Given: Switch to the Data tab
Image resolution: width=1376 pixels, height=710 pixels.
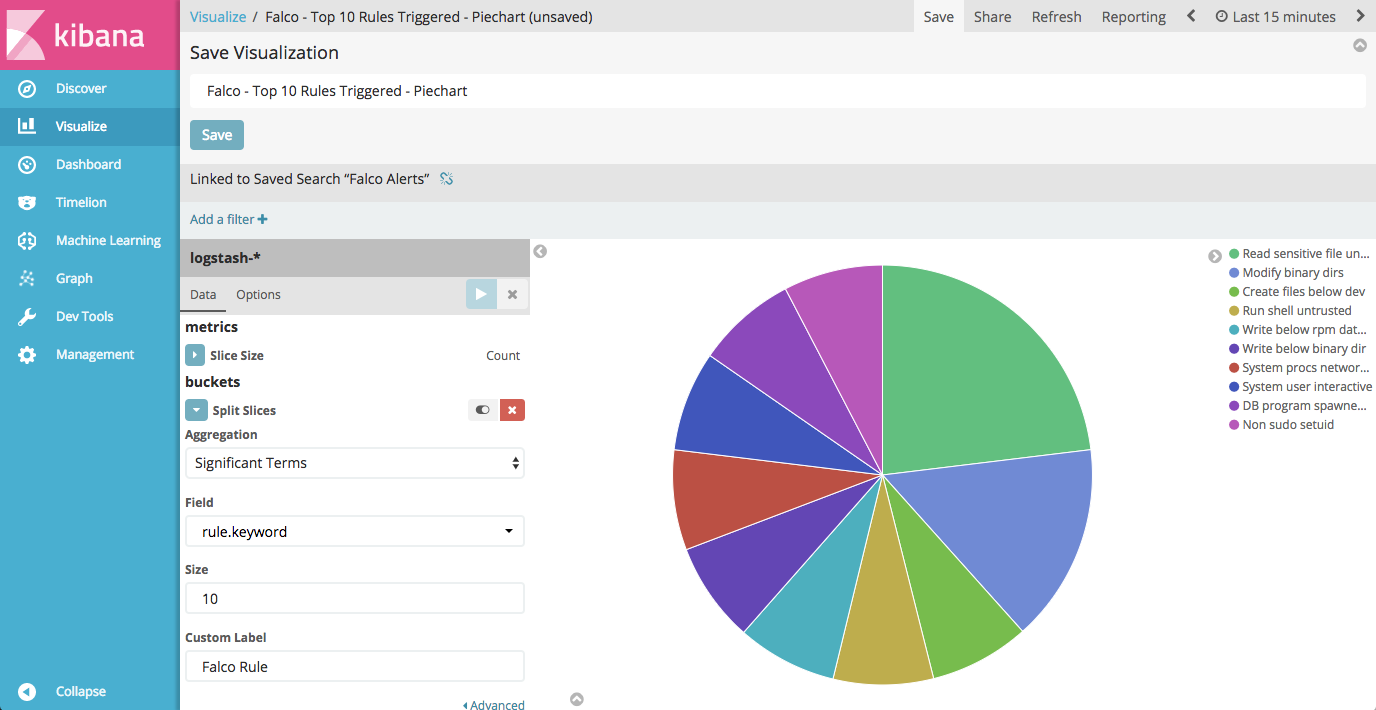Looking at the screenshot, I should click(203, 295).
